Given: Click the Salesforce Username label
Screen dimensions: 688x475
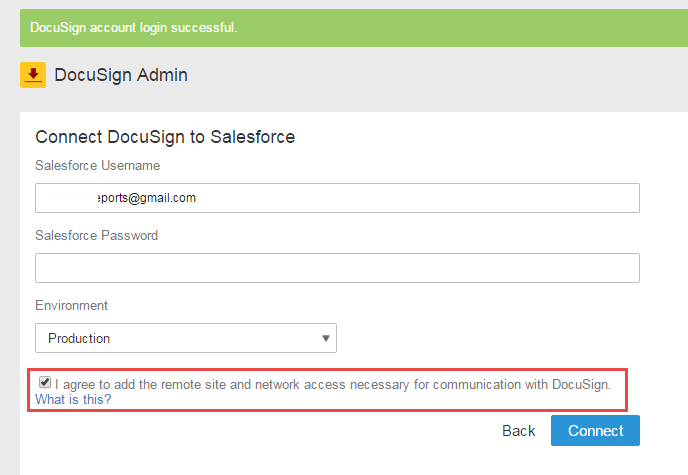Looking at the screenshot, I should [98, 165].
